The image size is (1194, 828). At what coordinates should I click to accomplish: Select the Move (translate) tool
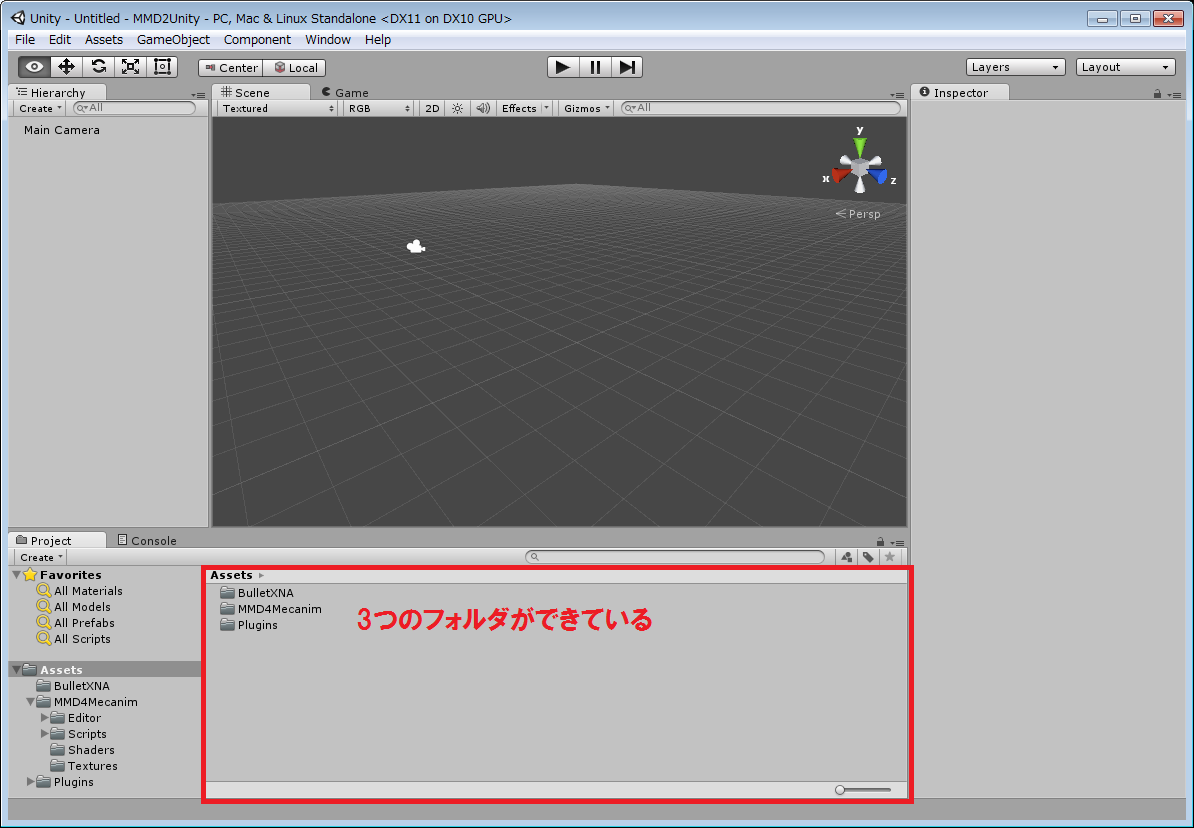click(66, 67)
